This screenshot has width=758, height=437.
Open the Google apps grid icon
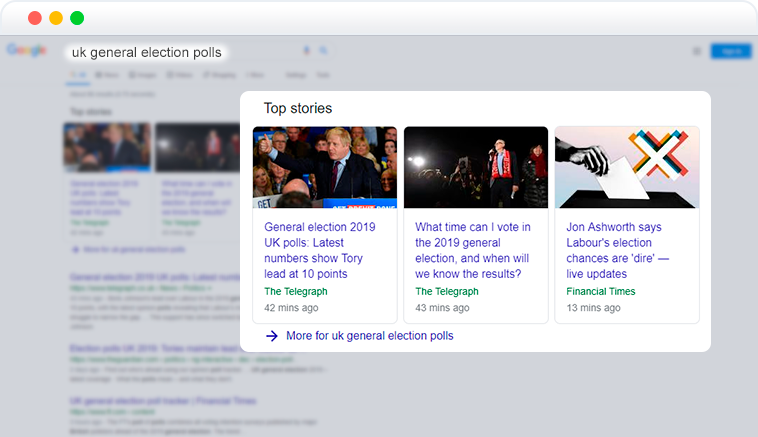click(697, 51)
